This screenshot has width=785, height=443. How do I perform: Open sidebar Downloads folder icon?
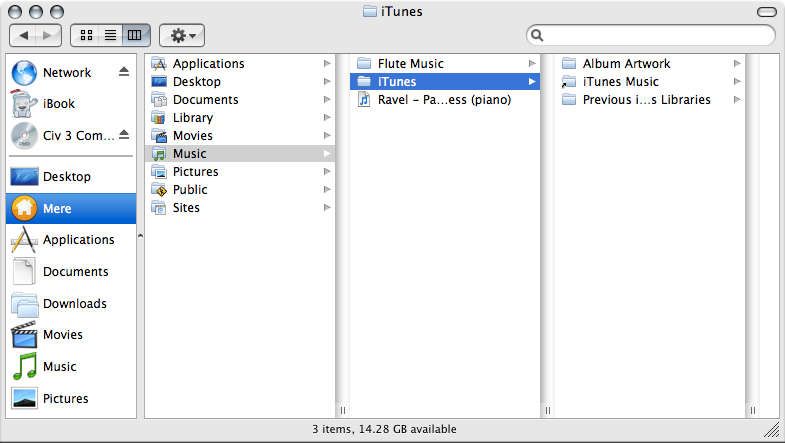[x=24, y=303]
